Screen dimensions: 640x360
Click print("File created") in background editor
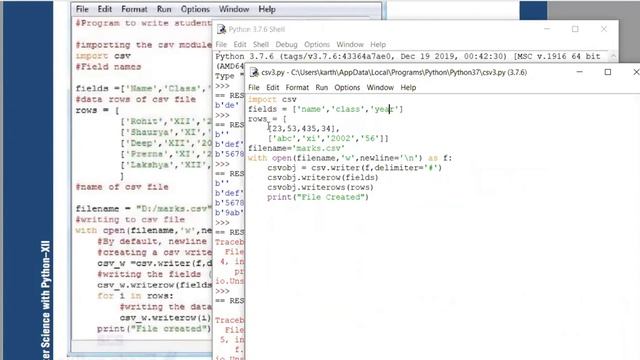point(154,329)
